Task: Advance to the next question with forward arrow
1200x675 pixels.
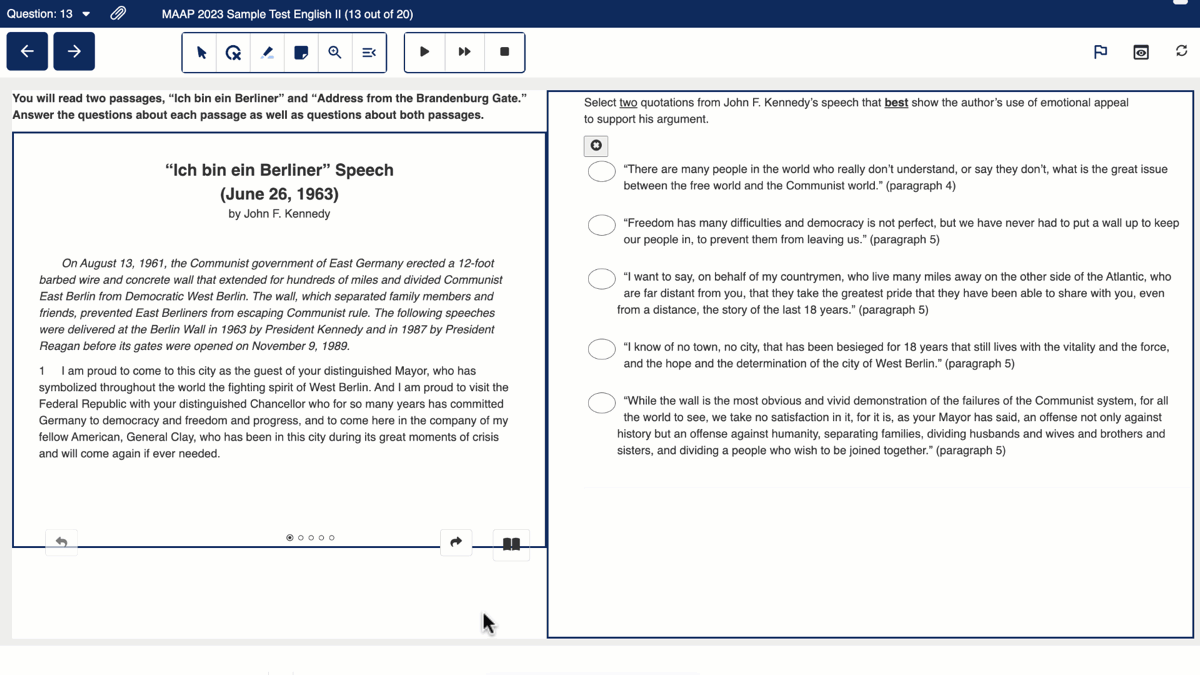Action: pos(74,52)
